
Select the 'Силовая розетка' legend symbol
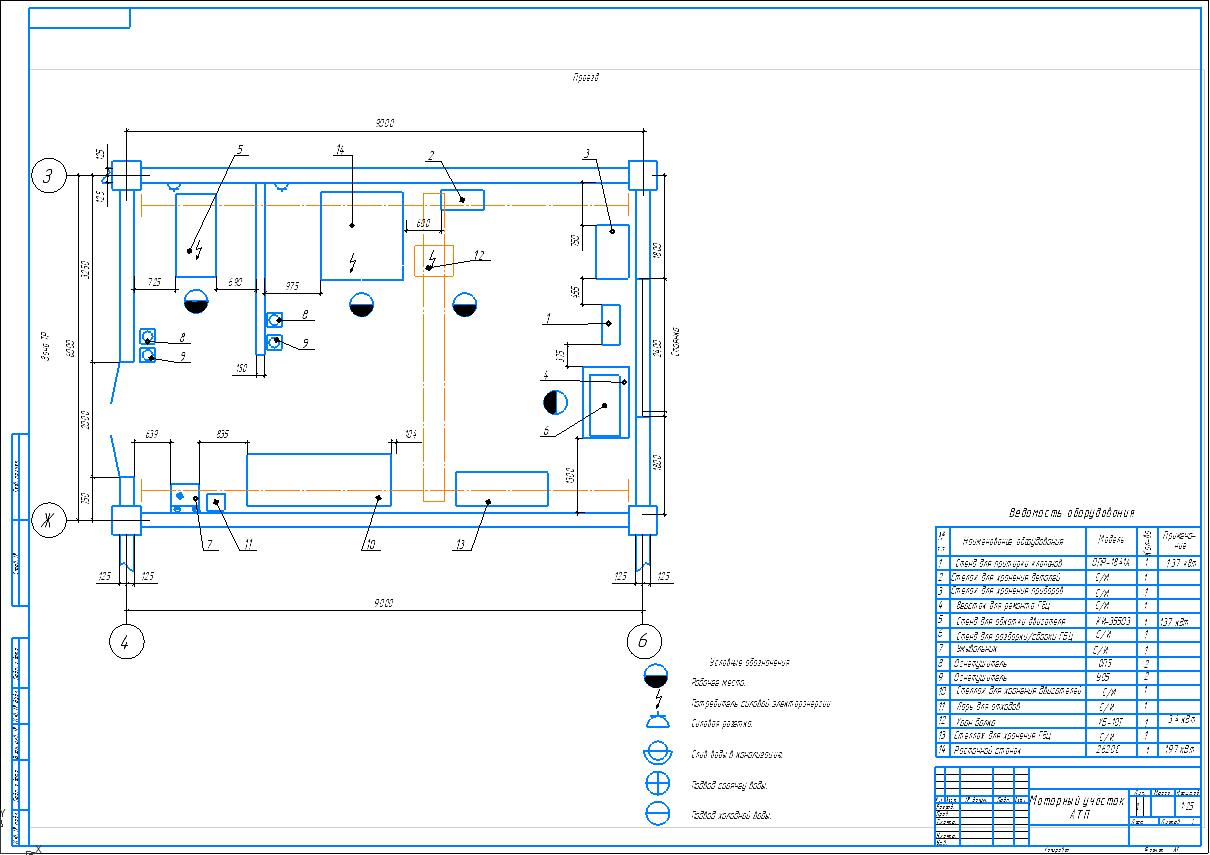pyautogui.click(x=657, y=721)
